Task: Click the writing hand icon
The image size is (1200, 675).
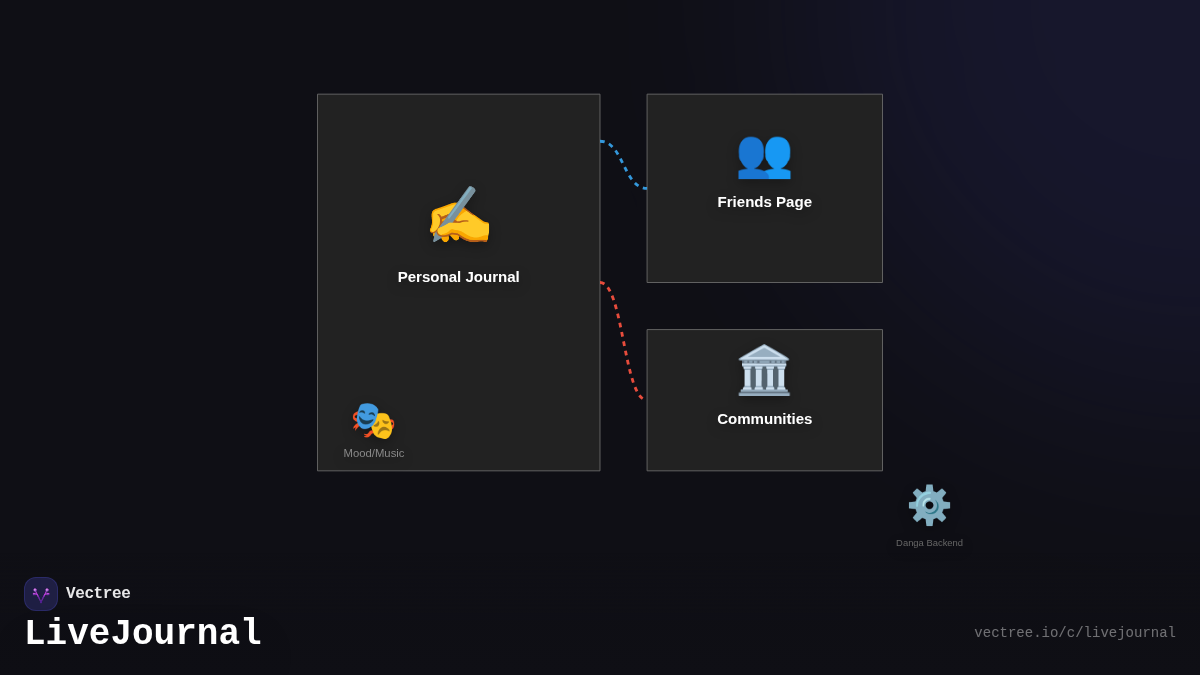Action: coord(459,215)
